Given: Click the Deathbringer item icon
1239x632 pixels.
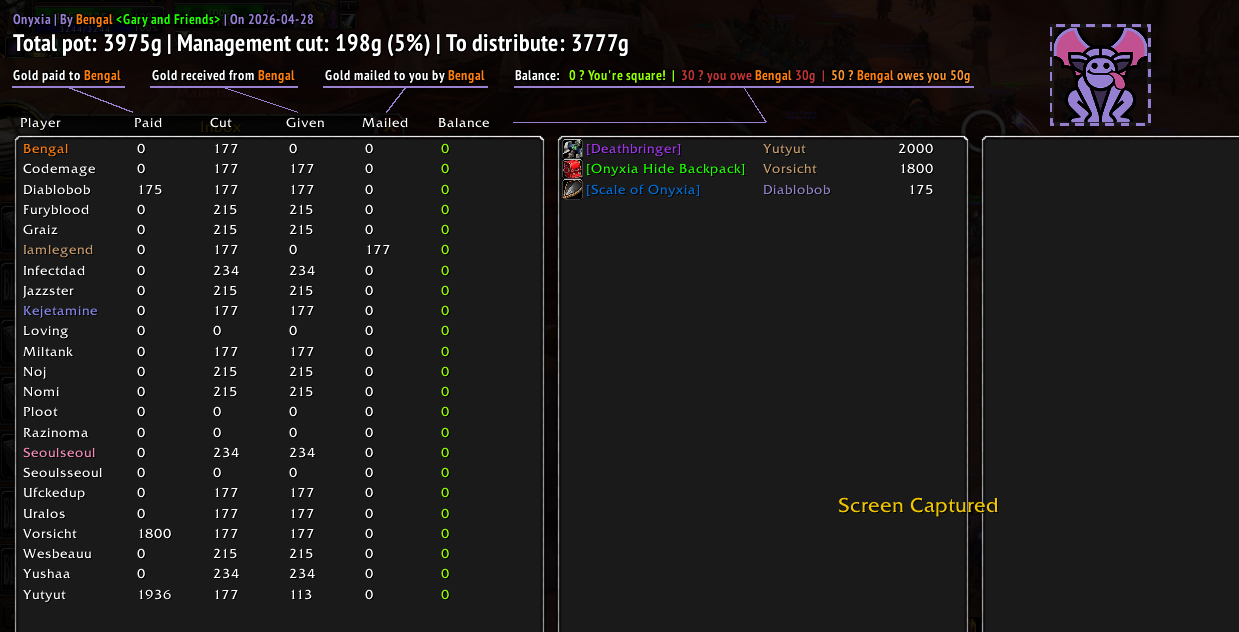Looking at the screenshot, I should (572, 149).
